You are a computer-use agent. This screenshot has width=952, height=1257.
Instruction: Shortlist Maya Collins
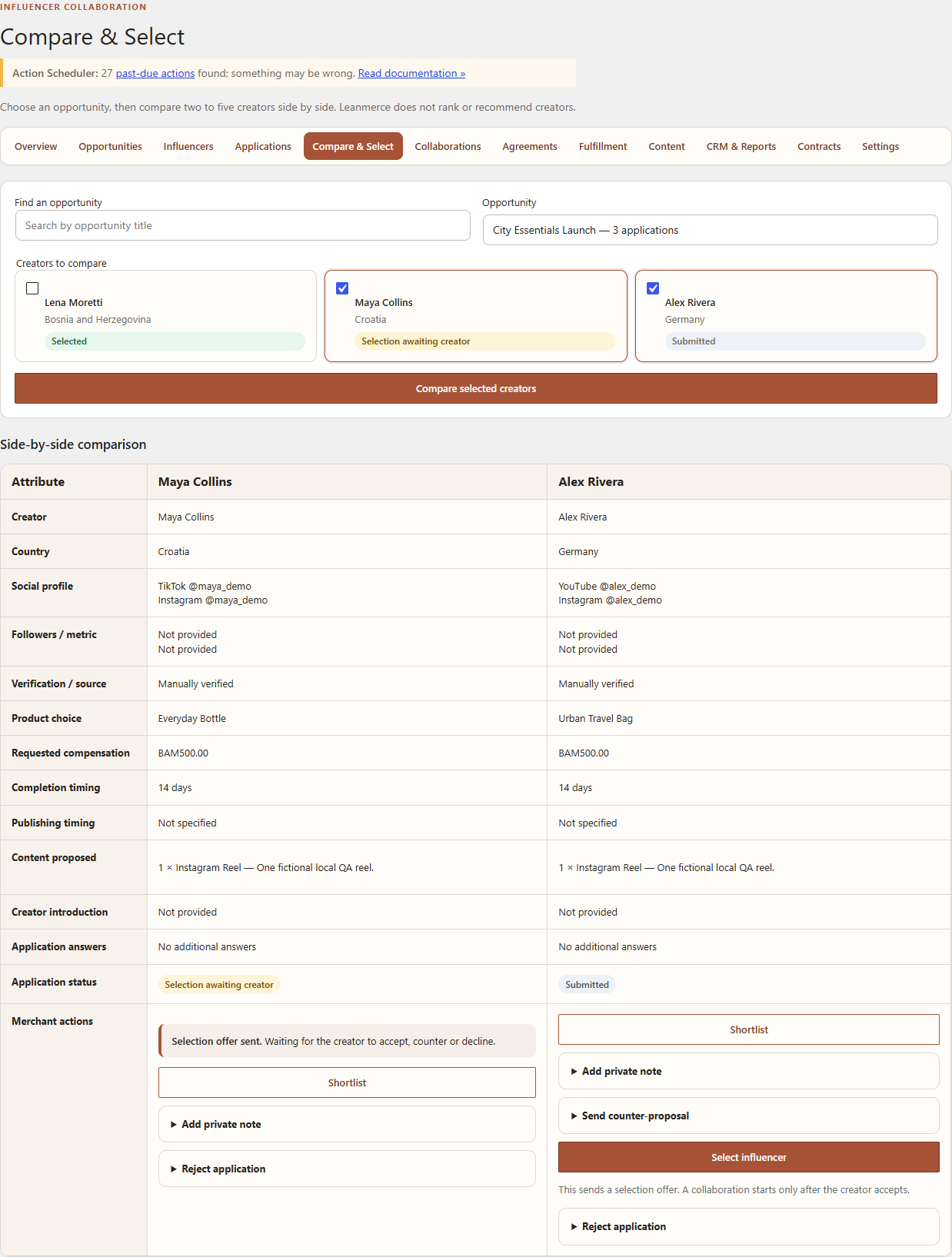click(x=347, y=1082)
